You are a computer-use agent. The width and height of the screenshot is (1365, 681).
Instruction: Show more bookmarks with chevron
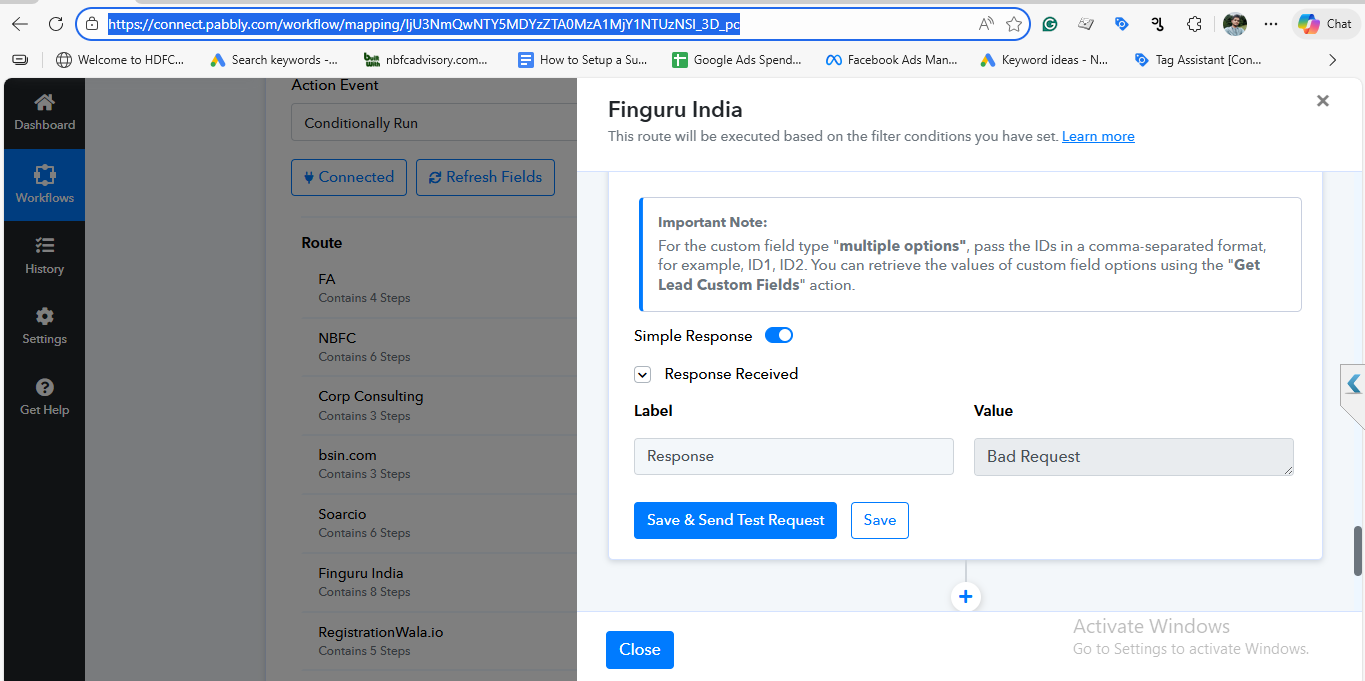click(1332, 60)
